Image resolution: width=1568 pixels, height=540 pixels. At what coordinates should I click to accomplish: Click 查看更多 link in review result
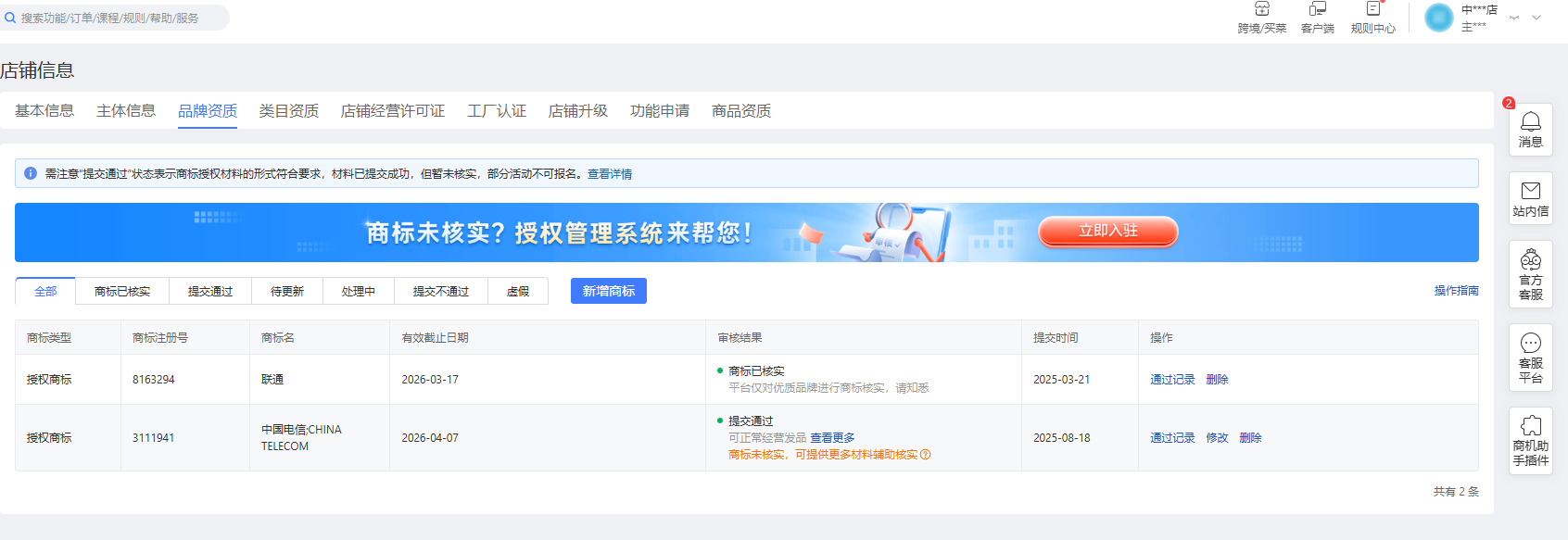tap(832, 438)
